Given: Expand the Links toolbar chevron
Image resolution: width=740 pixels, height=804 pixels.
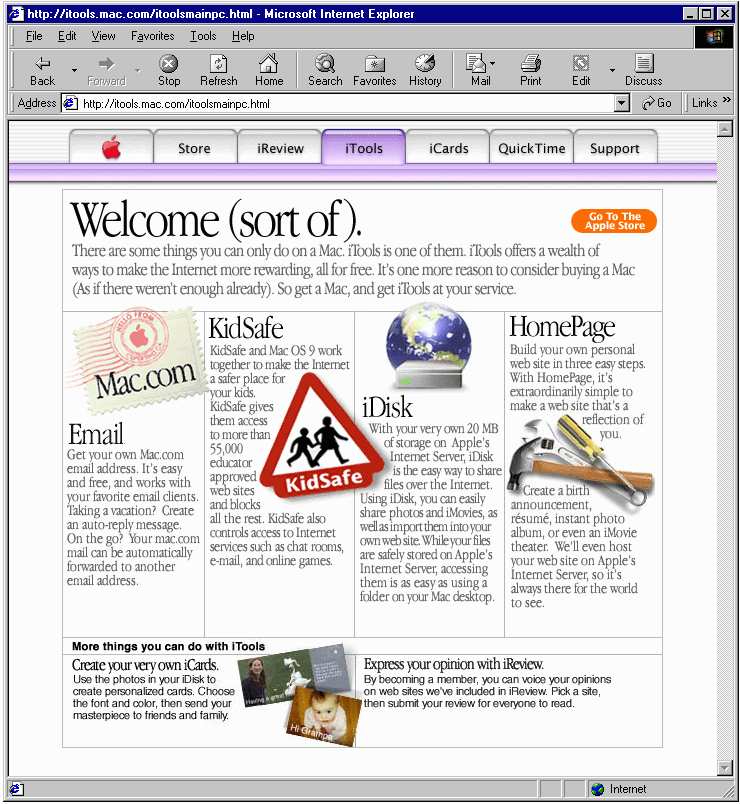Looking at the screenshot, I should [727, 100].
